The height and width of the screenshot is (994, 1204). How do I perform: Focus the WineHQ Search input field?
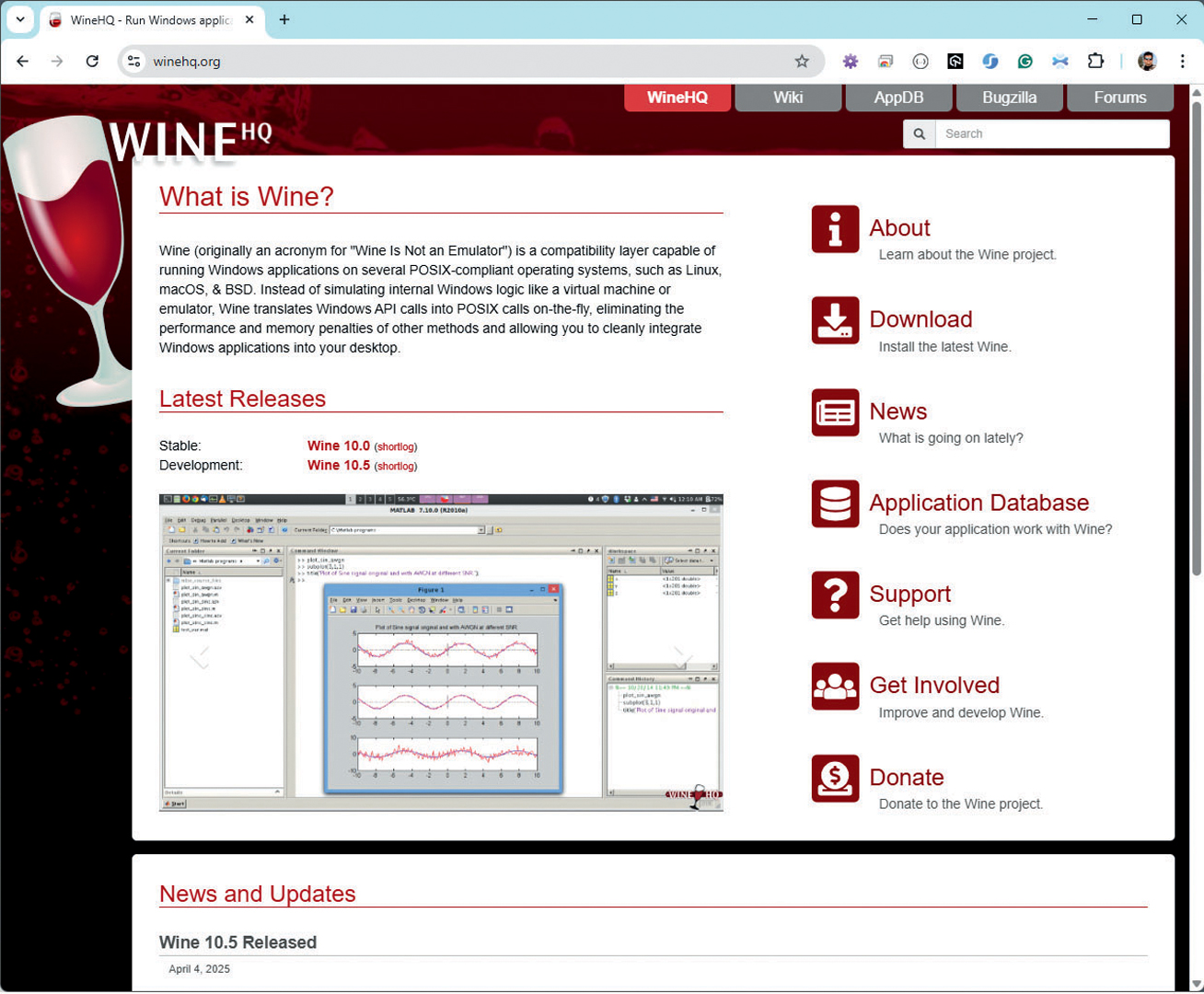click(x=1052, y=134)
